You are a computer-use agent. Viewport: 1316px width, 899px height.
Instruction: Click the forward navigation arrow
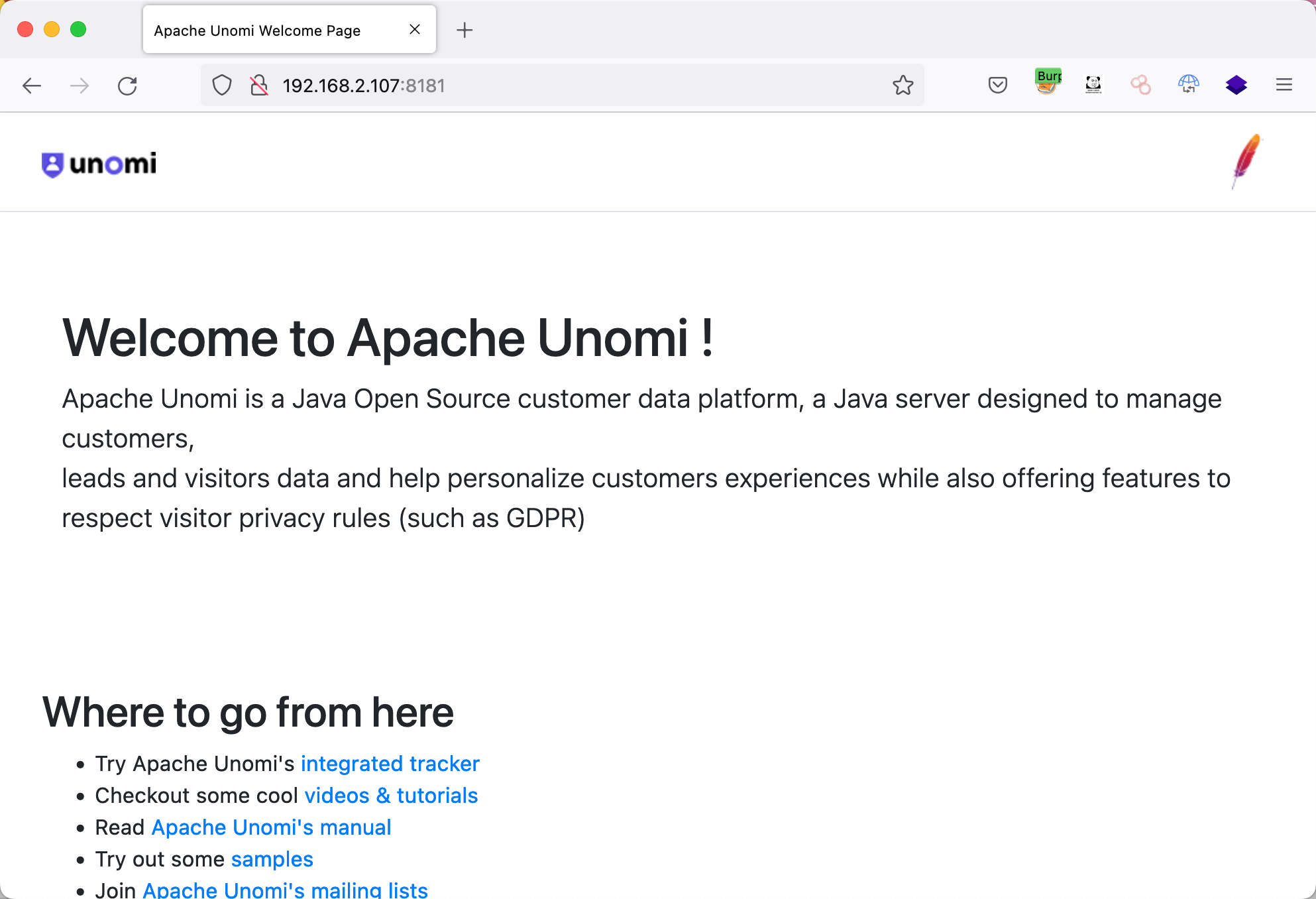tap(80, 86)
